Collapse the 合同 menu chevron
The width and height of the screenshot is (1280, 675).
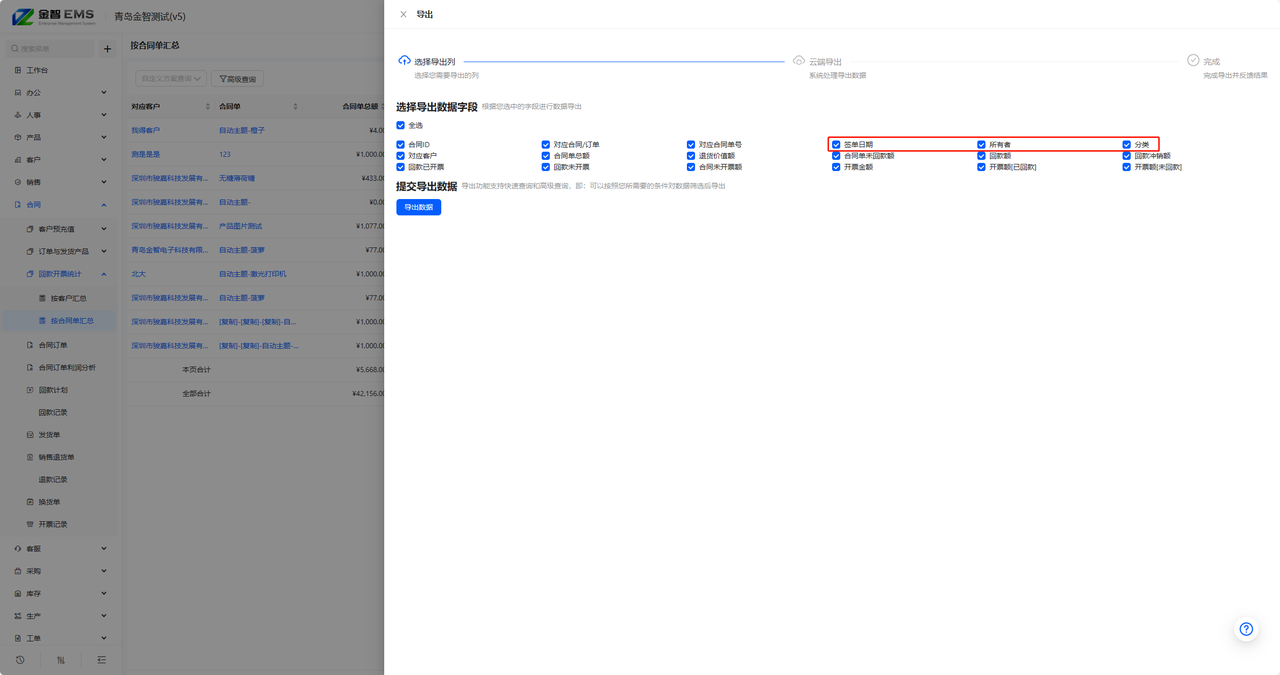point(104,205)
